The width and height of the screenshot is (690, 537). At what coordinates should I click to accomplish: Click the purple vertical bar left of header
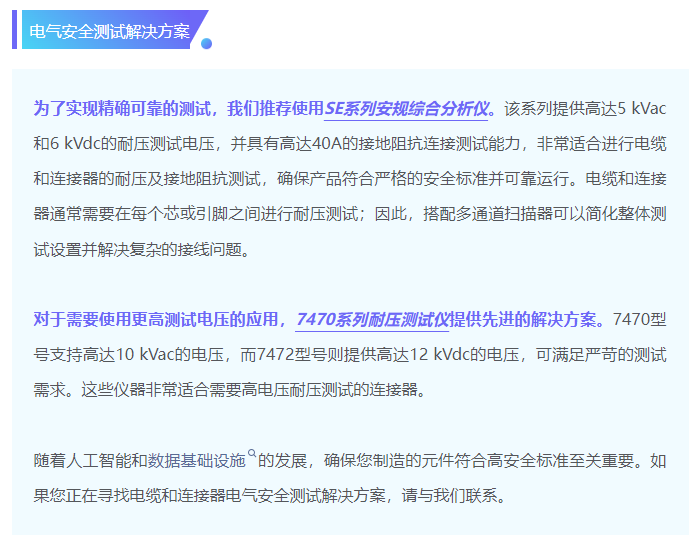pos(15,30)
